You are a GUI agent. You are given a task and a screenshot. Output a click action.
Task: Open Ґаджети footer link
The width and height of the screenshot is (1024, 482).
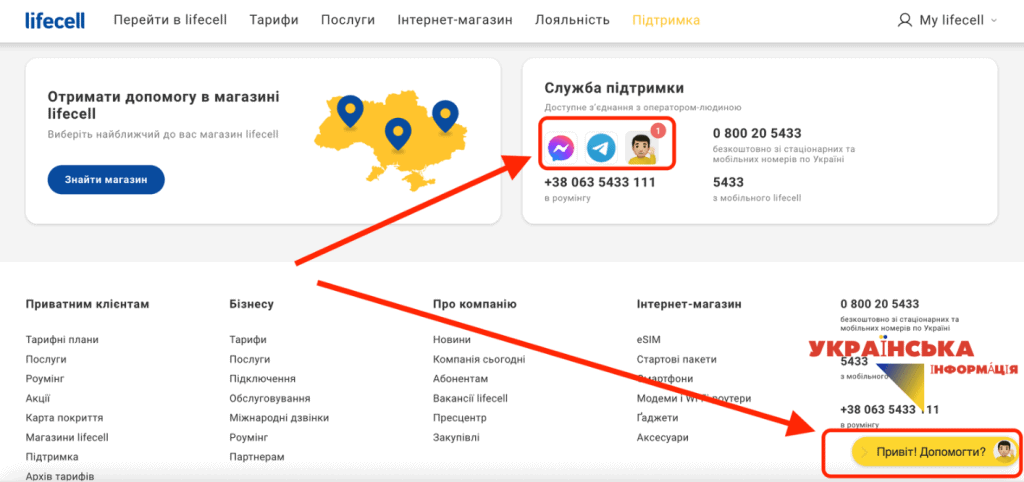658,418
